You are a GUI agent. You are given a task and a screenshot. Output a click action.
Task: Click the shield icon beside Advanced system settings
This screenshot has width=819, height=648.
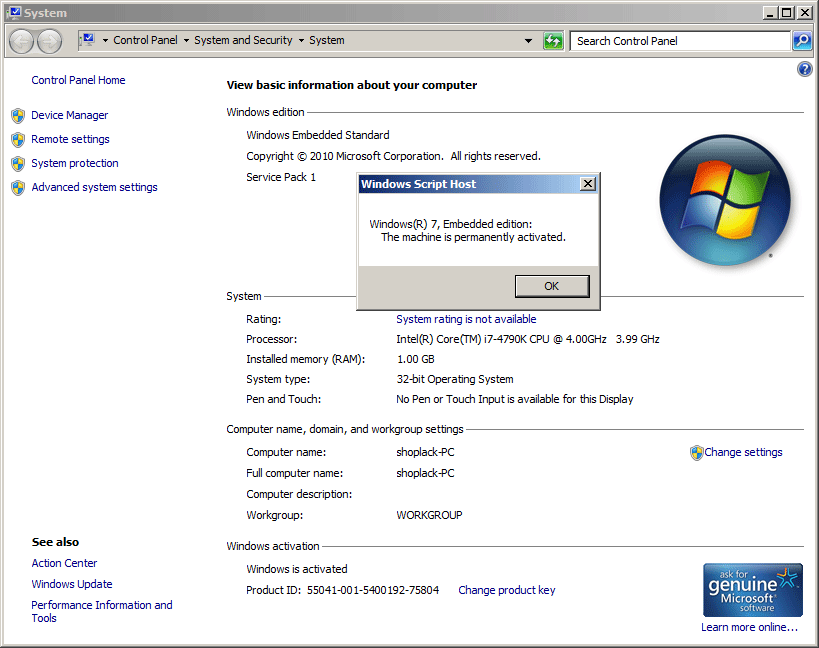pos(18,187)
